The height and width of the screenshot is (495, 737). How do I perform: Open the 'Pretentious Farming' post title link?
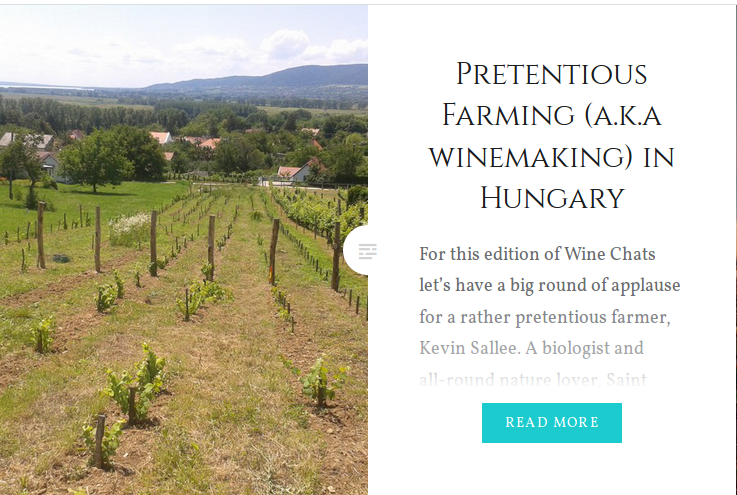pos(551,136)
